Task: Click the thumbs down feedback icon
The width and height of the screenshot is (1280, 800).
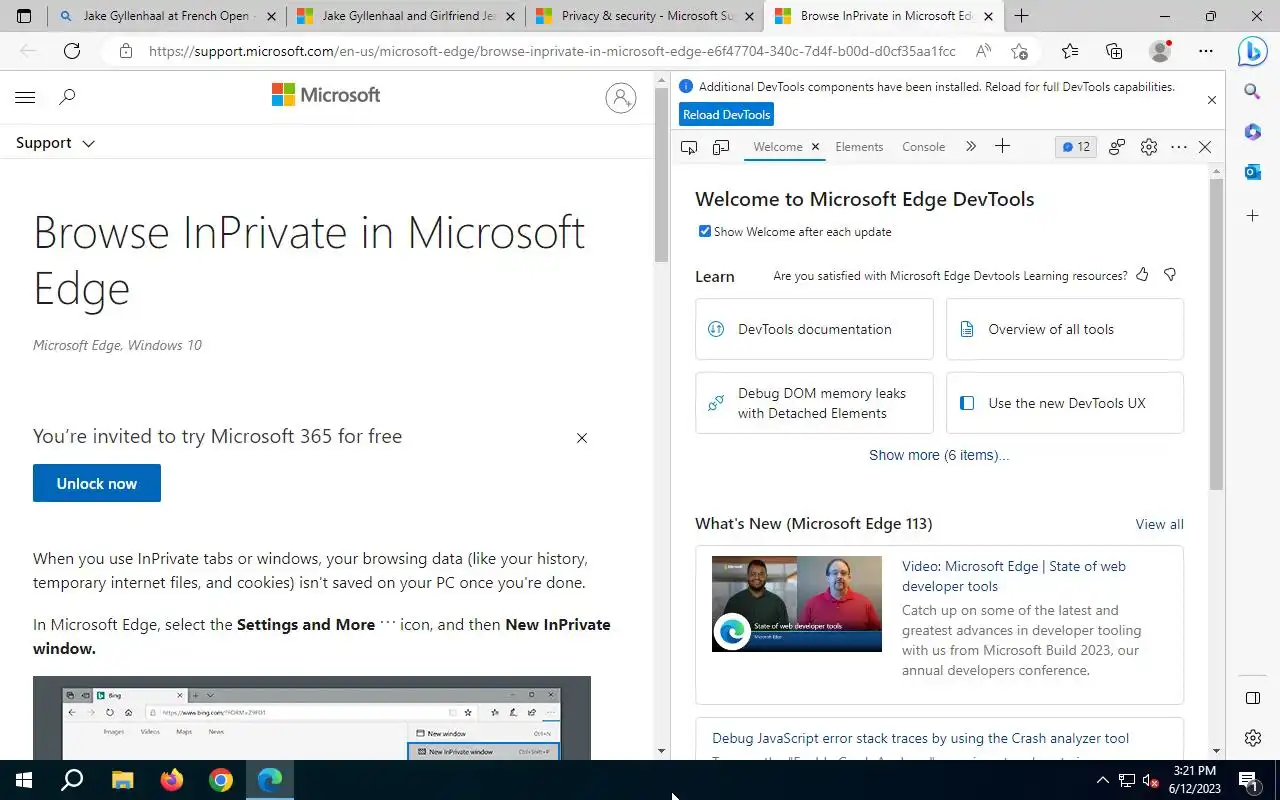Action: tap(1170, 275)
